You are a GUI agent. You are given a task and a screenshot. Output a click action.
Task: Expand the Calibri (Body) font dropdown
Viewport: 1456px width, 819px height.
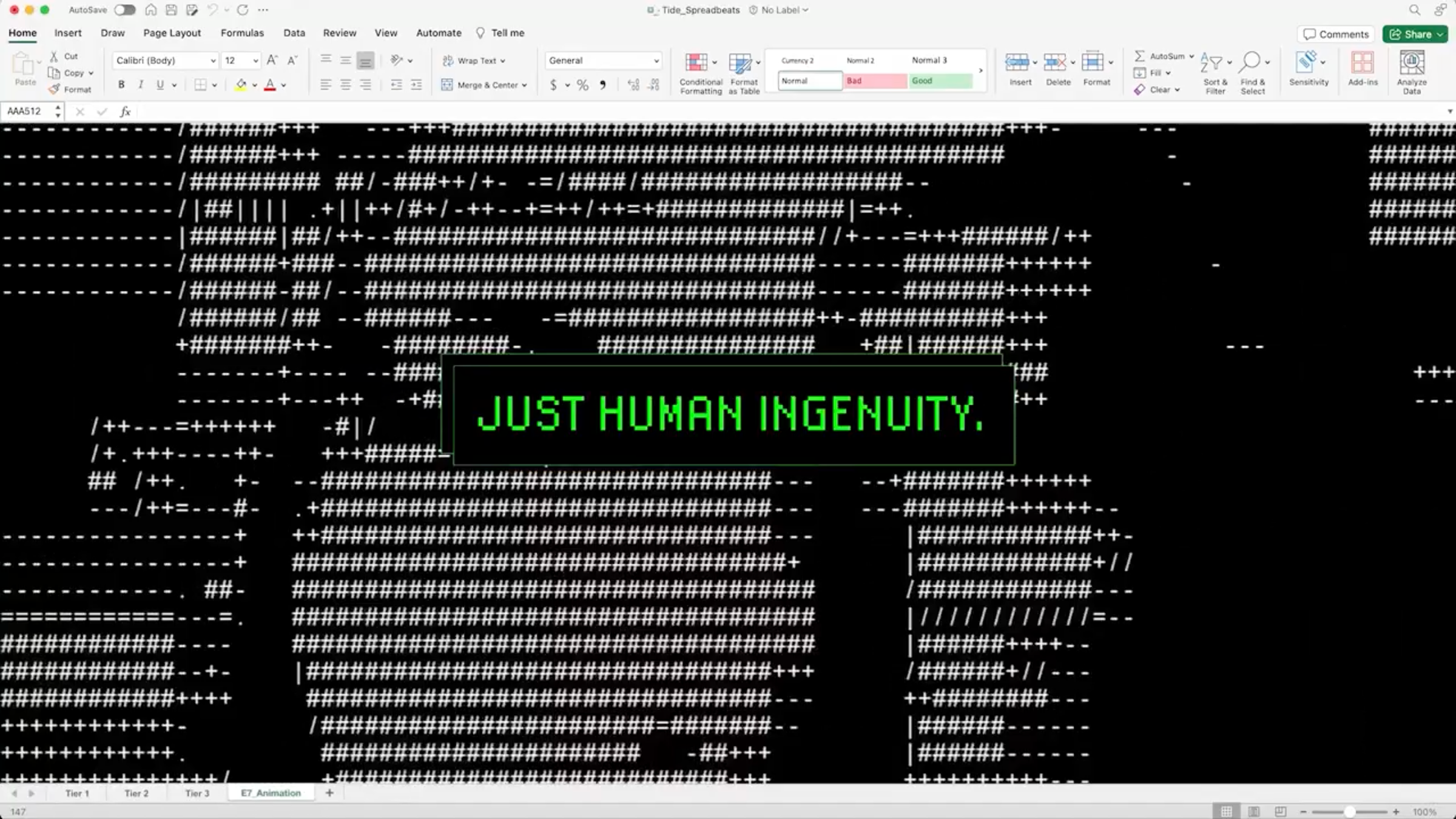coord(213,61)
